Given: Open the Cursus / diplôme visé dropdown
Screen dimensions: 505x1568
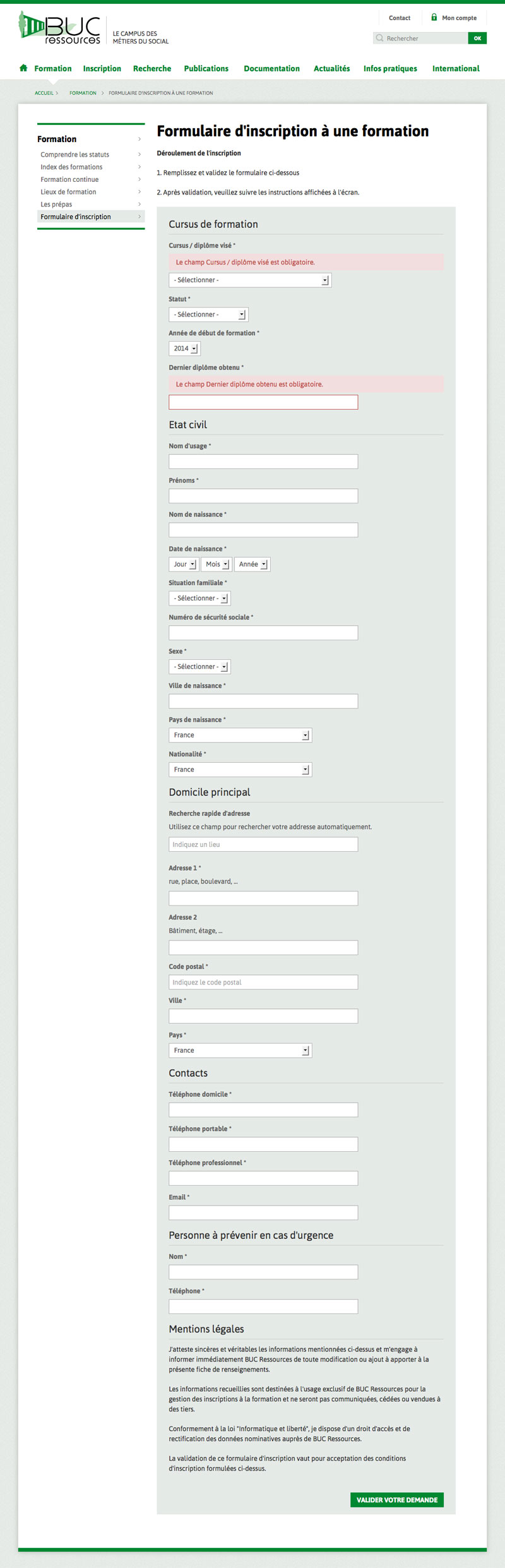Looking at the screenshot, I should click(250, 280).
